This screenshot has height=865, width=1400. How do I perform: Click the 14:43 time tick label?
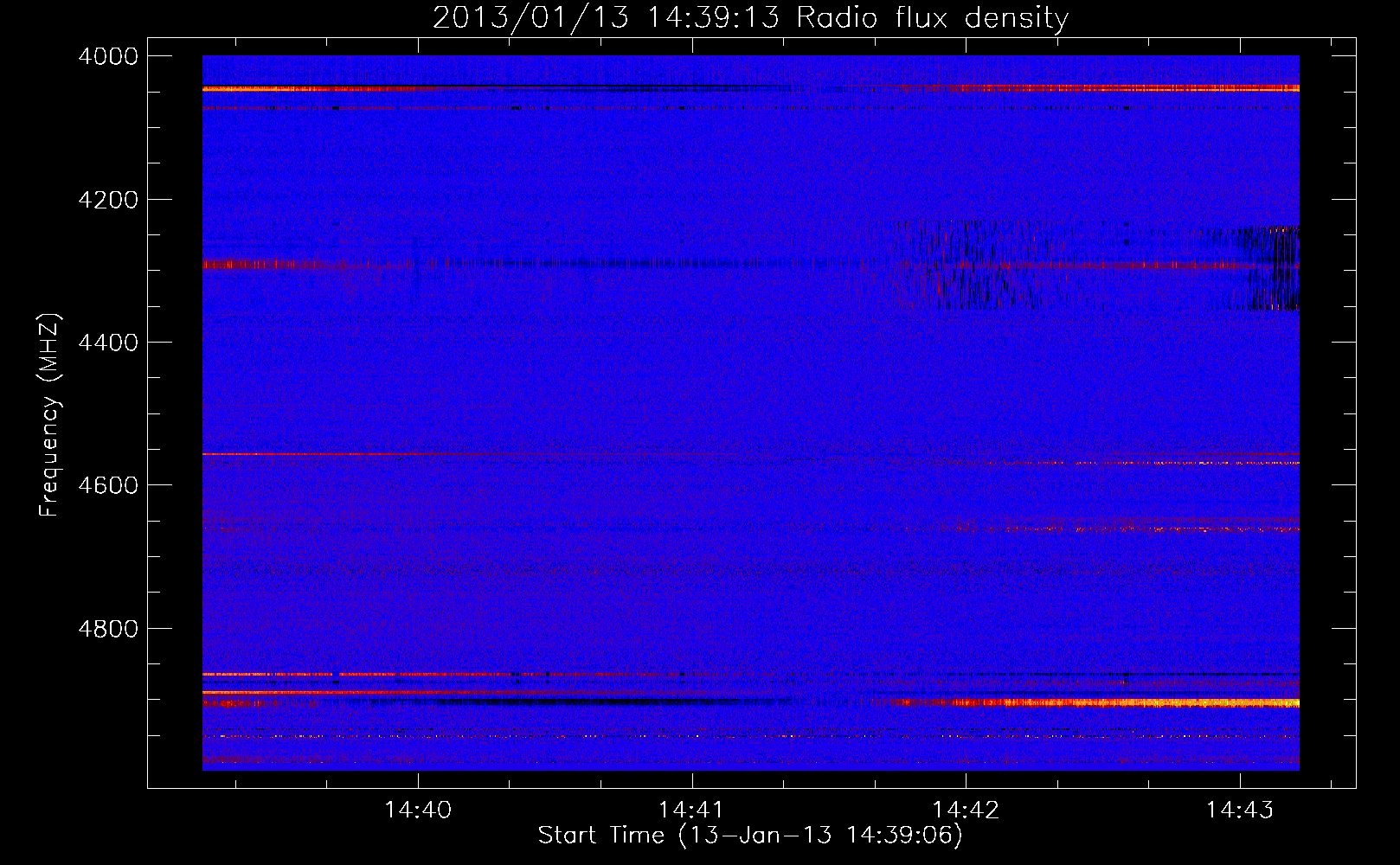pyautogui.click(x=1240, y=810)
